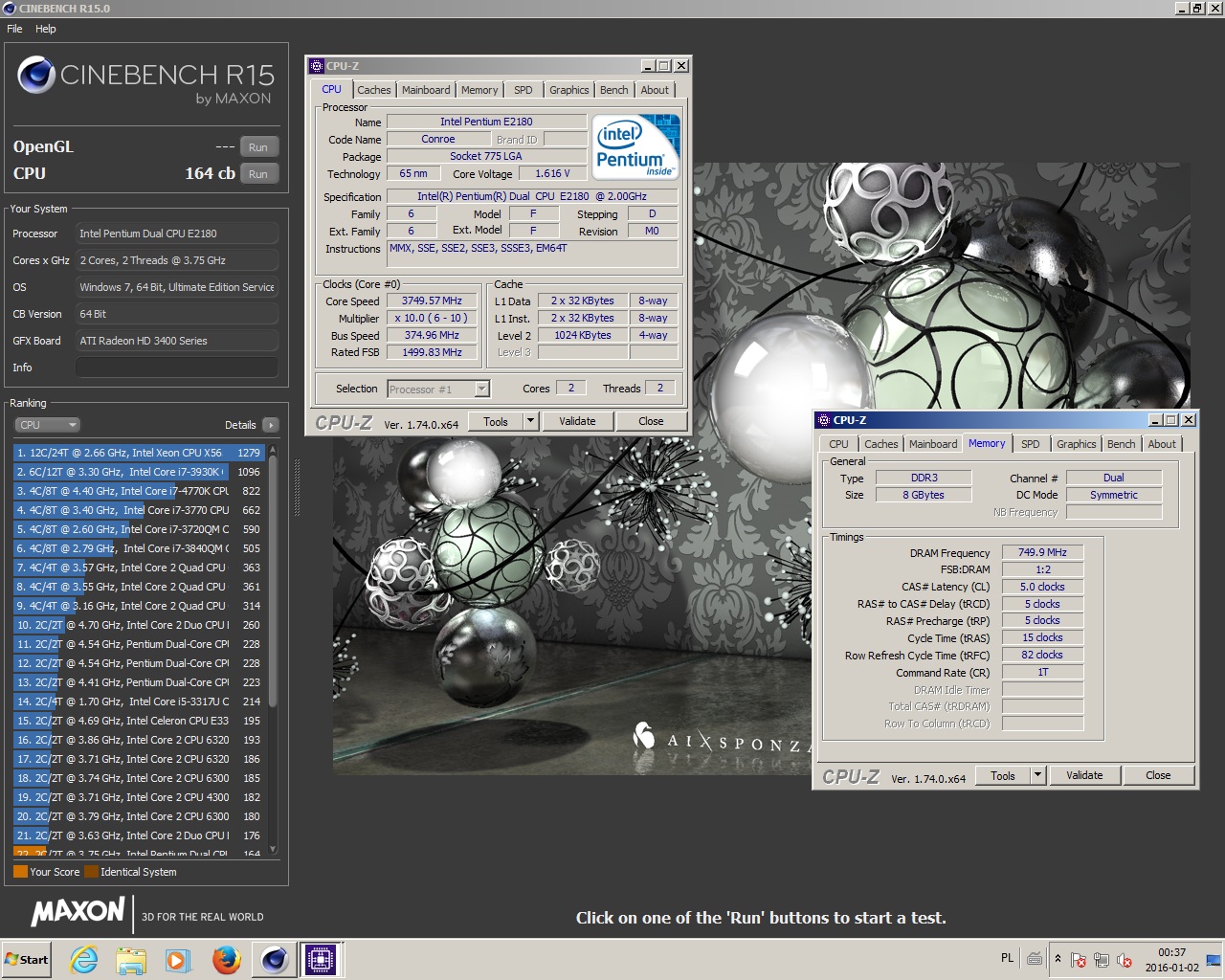This screenshot has height=980, width=1225.
Task: Click the ranking Details arrow button
Action: pos(271,425)
